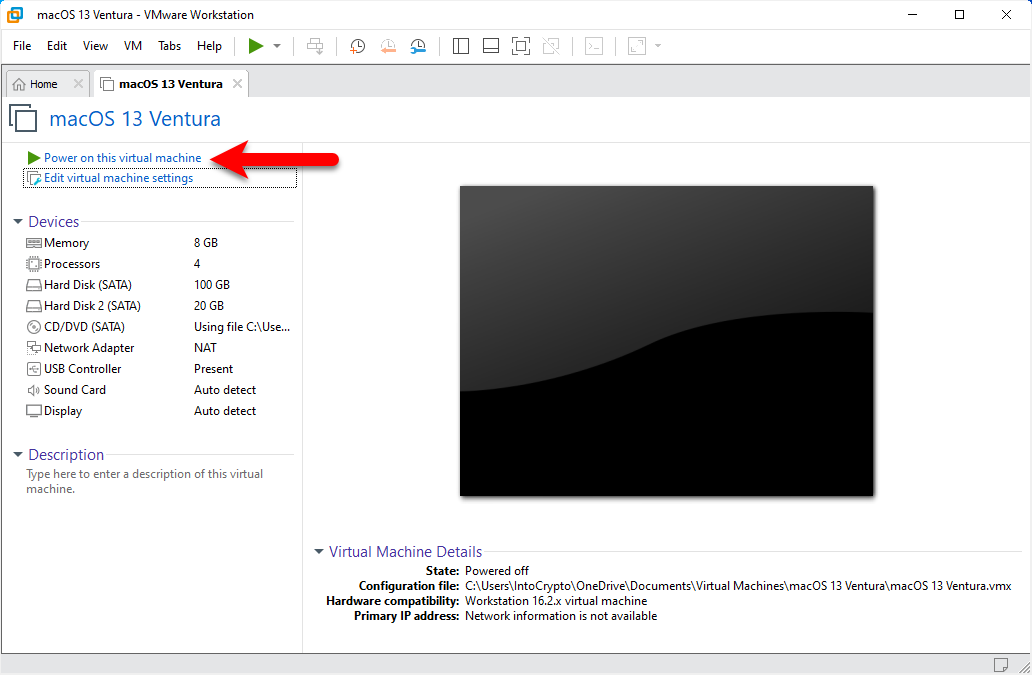Screen dimensions: 1032x675
Task: Select the Display device icon
Action: pos(34,411)
